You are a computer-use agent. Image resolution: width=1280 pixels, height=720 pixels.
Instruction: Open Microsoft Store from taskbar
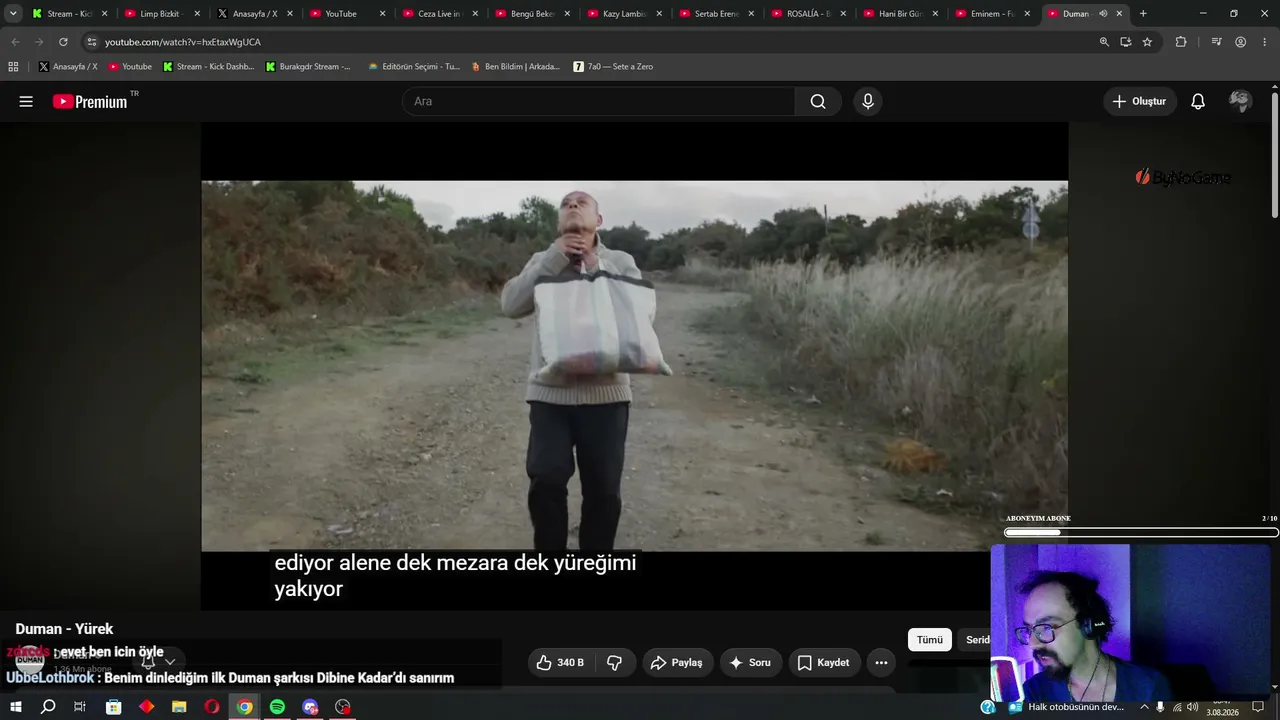[114, 707]
